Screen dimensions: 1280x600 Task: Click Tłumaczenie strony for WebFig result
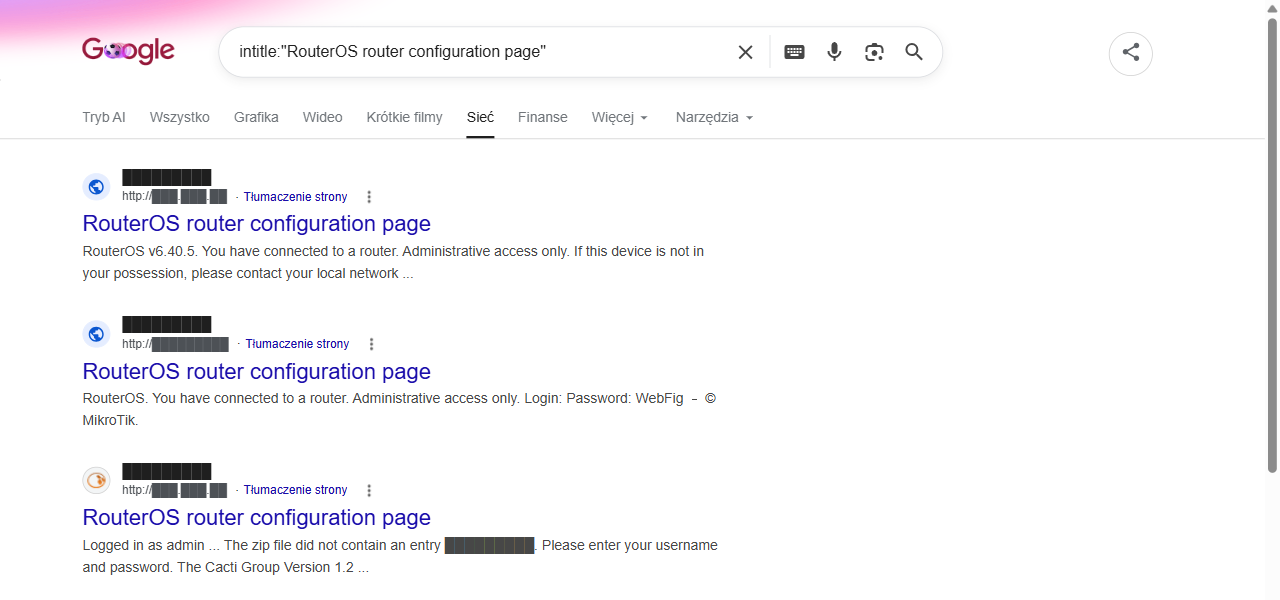click(297, 344)
